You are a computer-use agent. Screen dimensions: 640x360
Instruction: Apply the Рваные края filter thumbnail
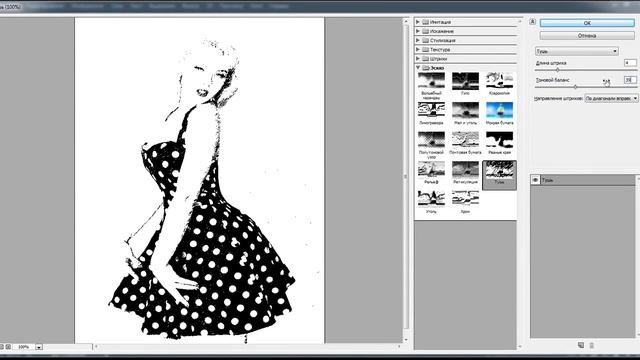click(499, 140)
